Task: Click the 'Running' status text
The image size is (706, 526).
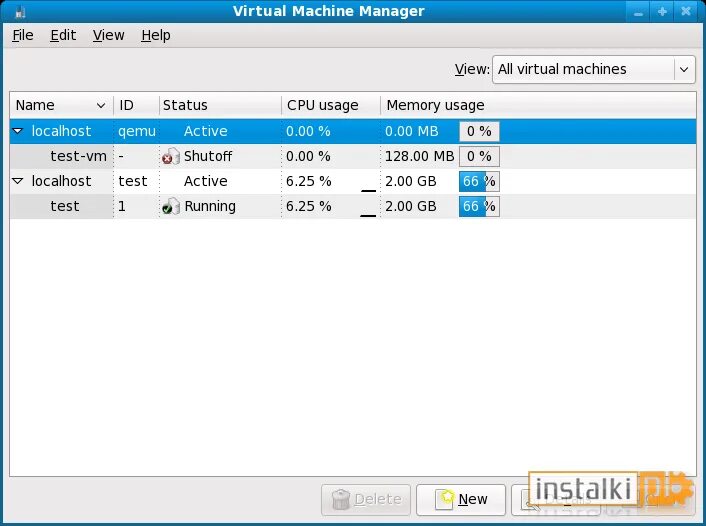Action: [x=210, y=206]
